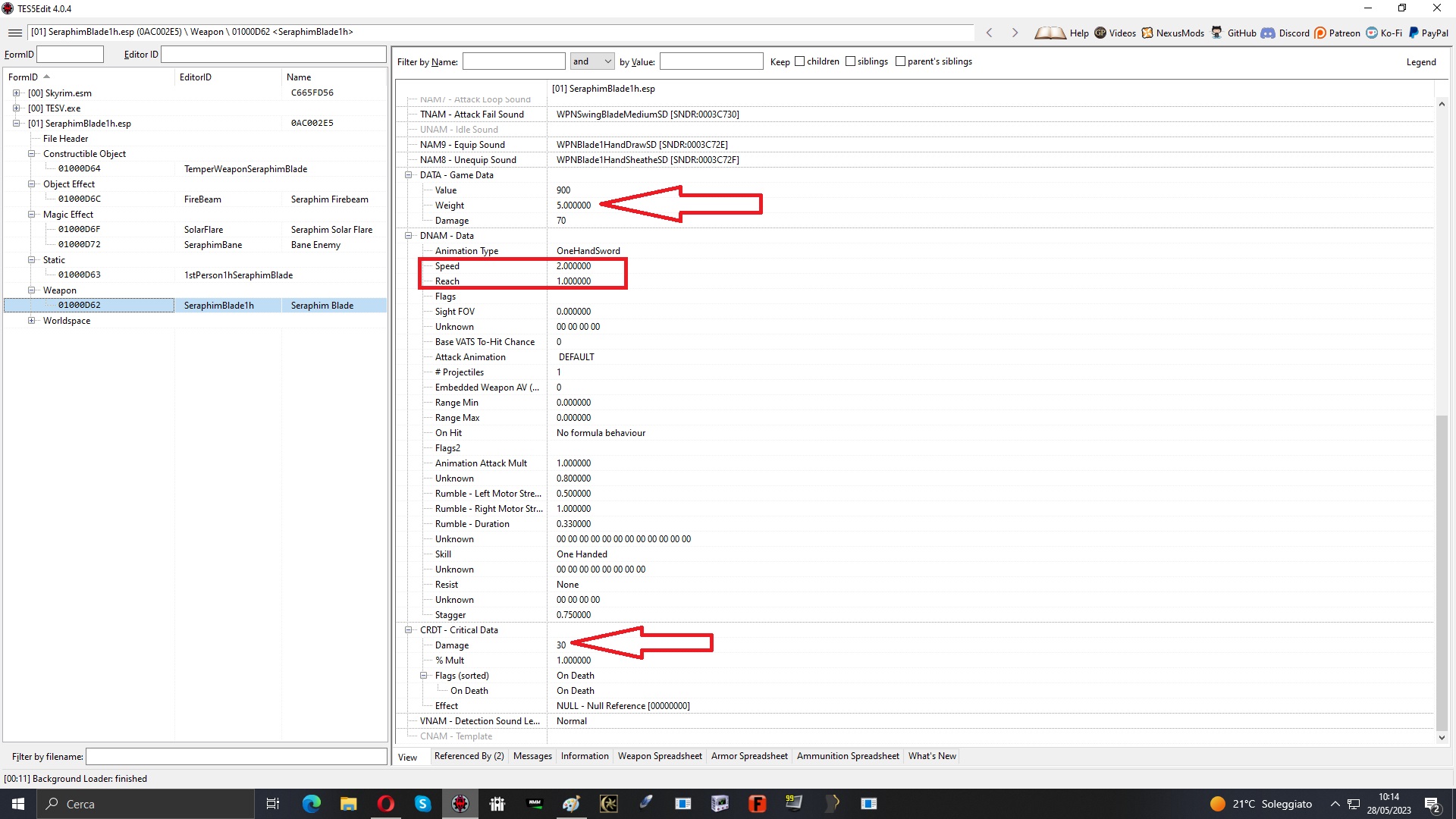Viewport: 1456px width, 819px height.
Task: Switch to TES5Edit taskbar icon
Action: click(x=460, y=804)
